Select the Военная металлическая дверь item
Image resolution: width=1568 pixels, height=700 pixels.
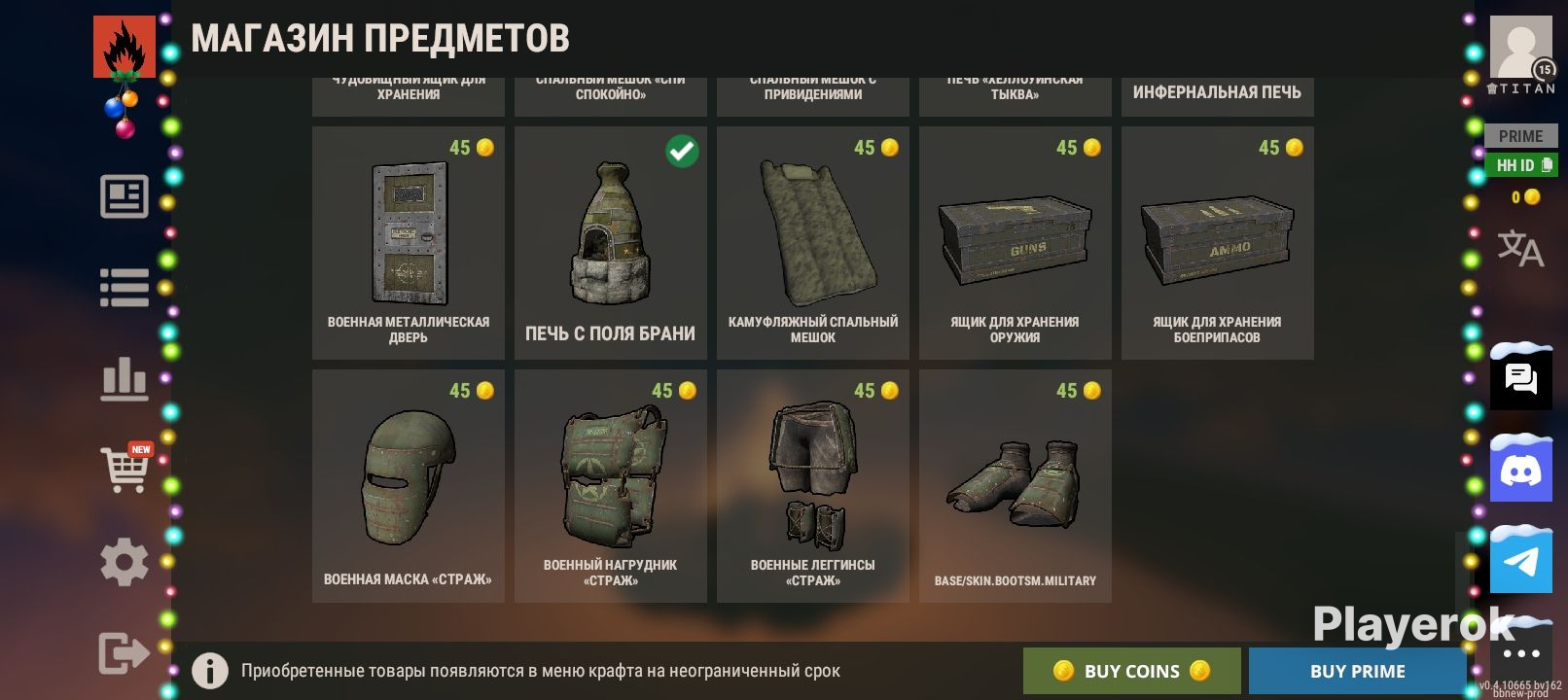409,243
